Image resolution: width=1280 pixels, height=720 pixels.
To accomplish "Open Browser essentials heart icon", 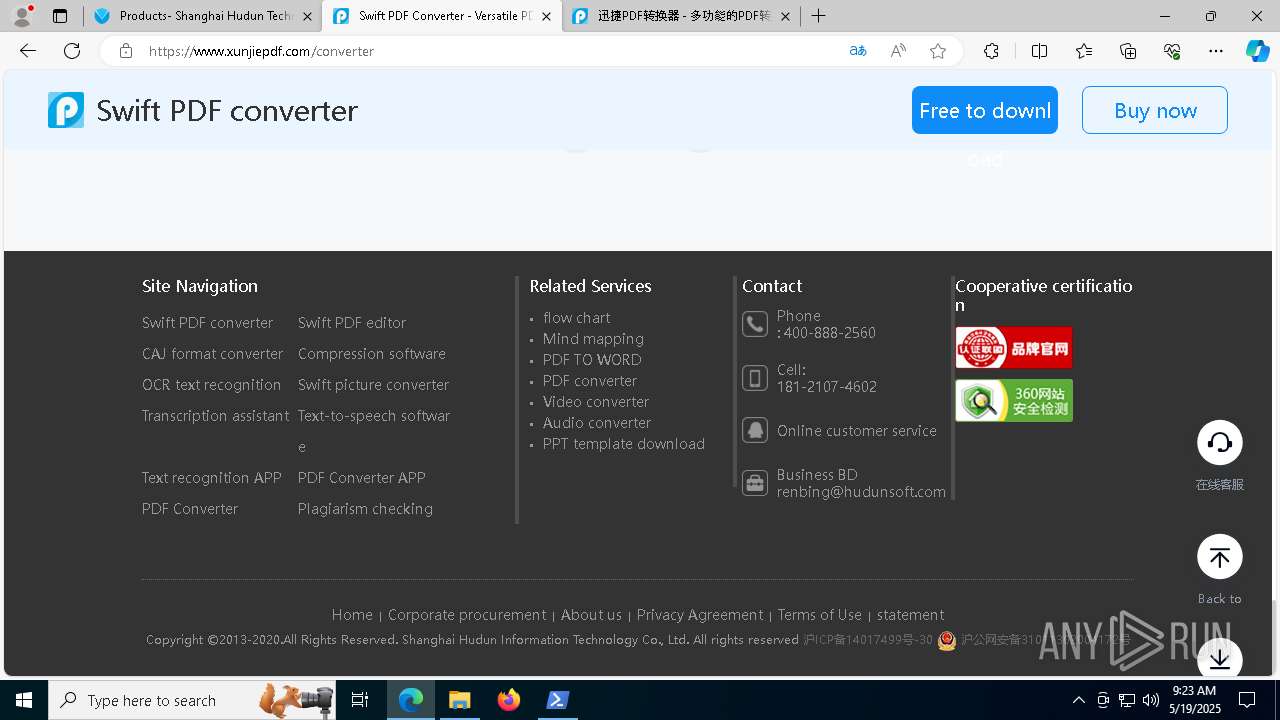I will (x=1172, y=51).
